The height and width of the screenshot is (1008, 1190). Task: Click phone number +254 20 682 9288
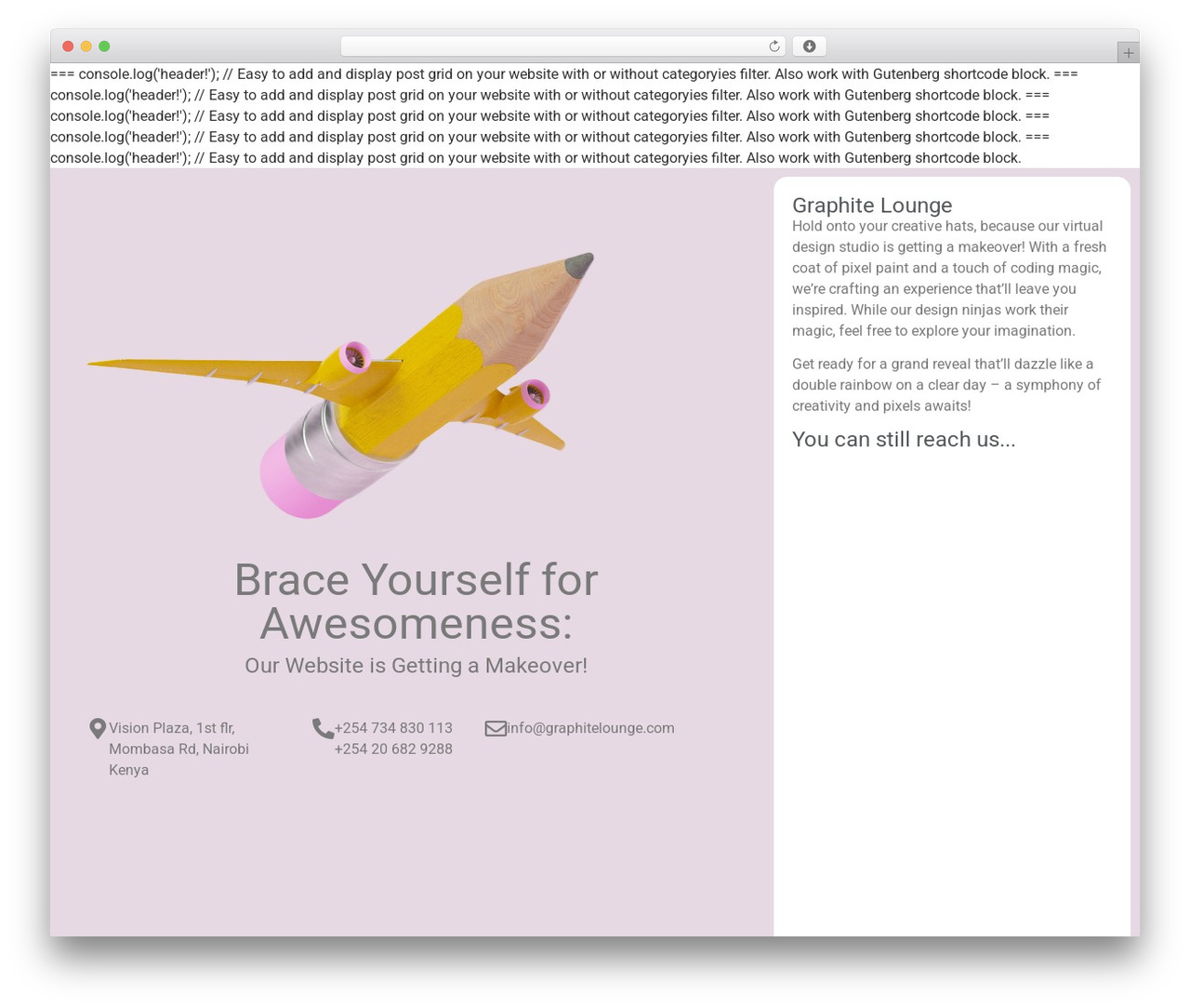[x=393, y=749]
